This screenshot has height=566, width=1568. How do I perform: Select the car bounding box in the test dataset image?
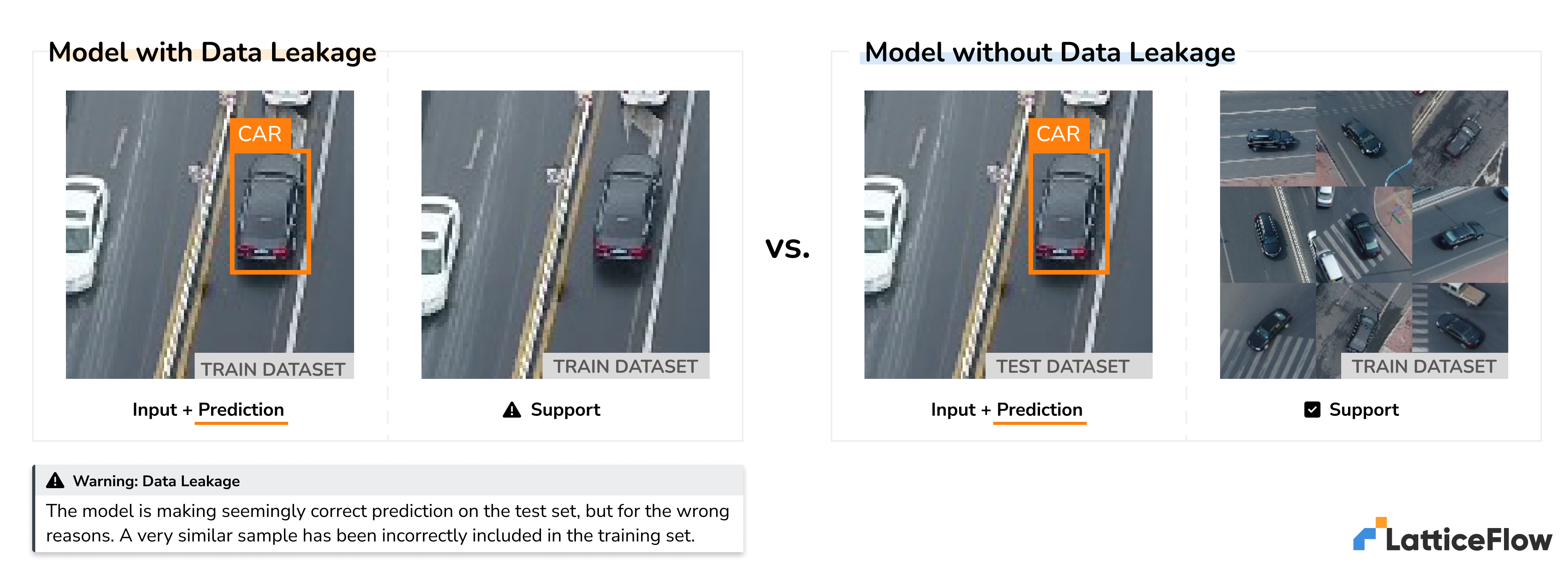pyautogui.click(x=1069, y=211)
